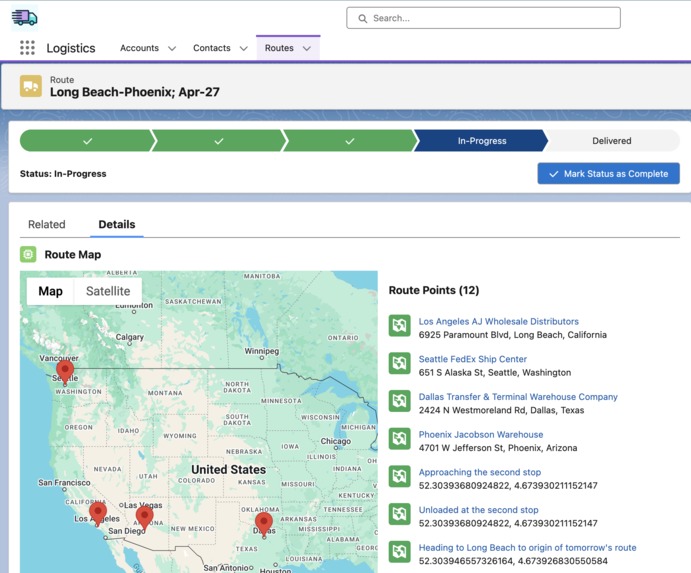This screenshot has height=573, width=691.
Task: Expand the Accounts dropdown chevron
Action: 172,48
